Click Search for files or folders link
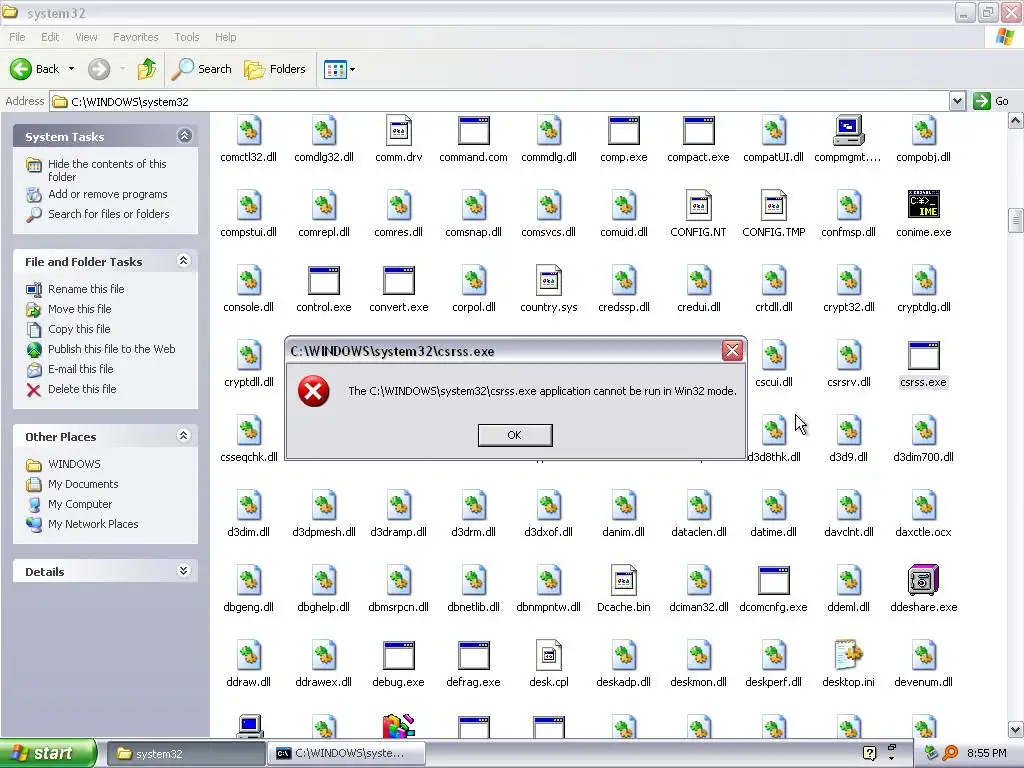The width and height of the screenshot is (1024, 768). tap(108, 214)
